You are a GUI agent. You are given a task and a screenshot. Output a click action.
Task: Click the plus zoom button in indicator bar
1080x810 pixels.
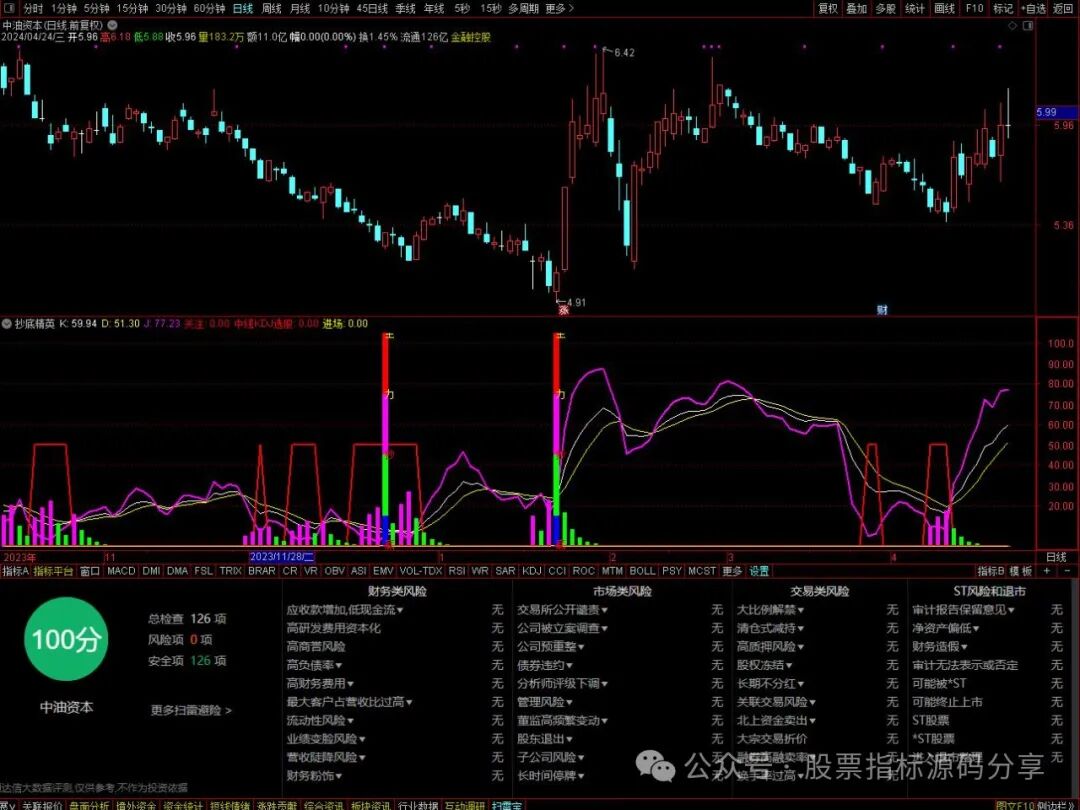point(1047,571)
